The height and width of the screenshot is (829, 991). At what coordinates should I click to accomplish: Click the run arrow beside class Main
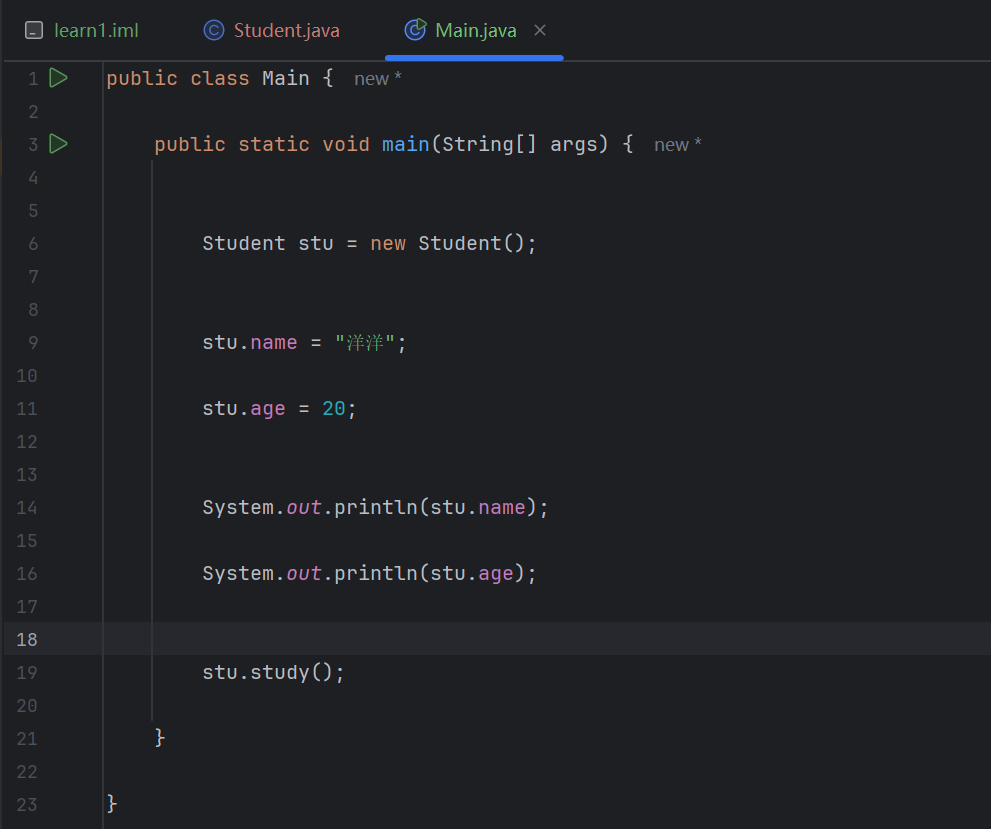coord(58,78)
